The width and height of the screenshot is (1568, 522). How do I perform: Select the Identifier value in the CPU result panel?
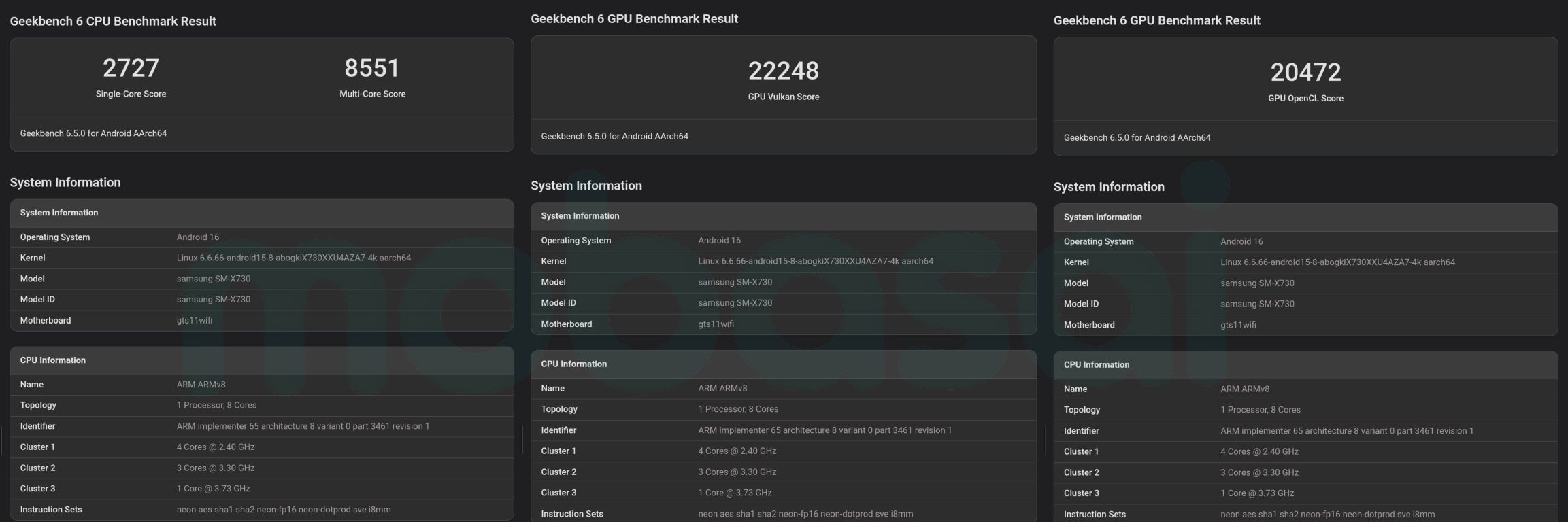303,426
